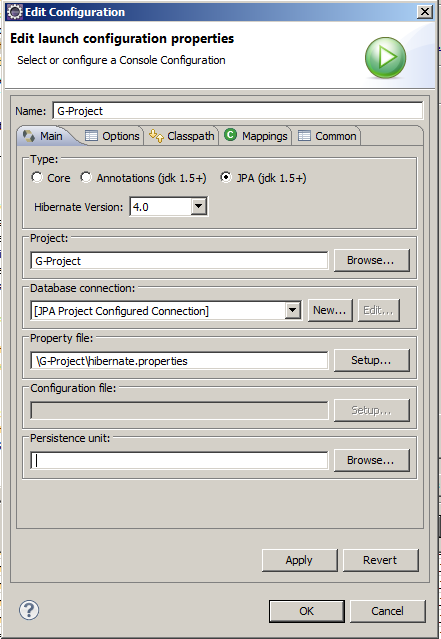Screen dimensions: 441x639
Task: Click the Property file text field
Action: (179, 361)
